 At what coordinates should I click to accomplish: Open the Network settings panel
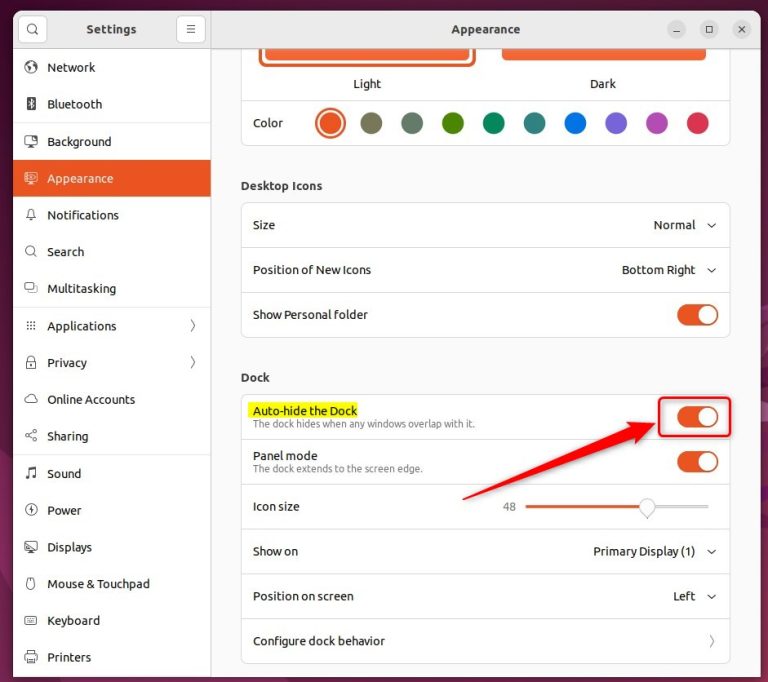112,67
